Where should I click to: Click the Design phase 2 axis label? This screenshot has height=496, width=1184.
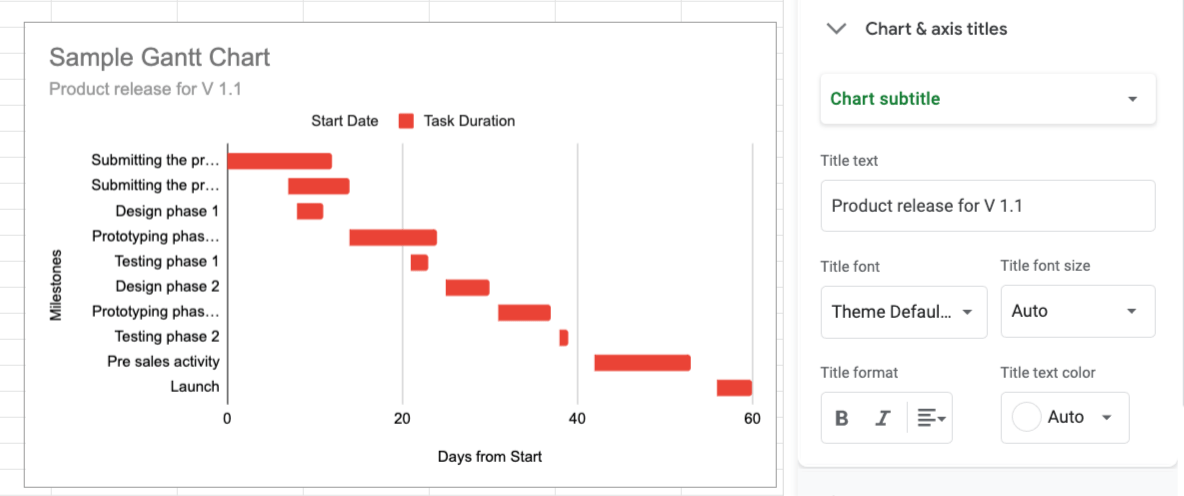[167, 287]
